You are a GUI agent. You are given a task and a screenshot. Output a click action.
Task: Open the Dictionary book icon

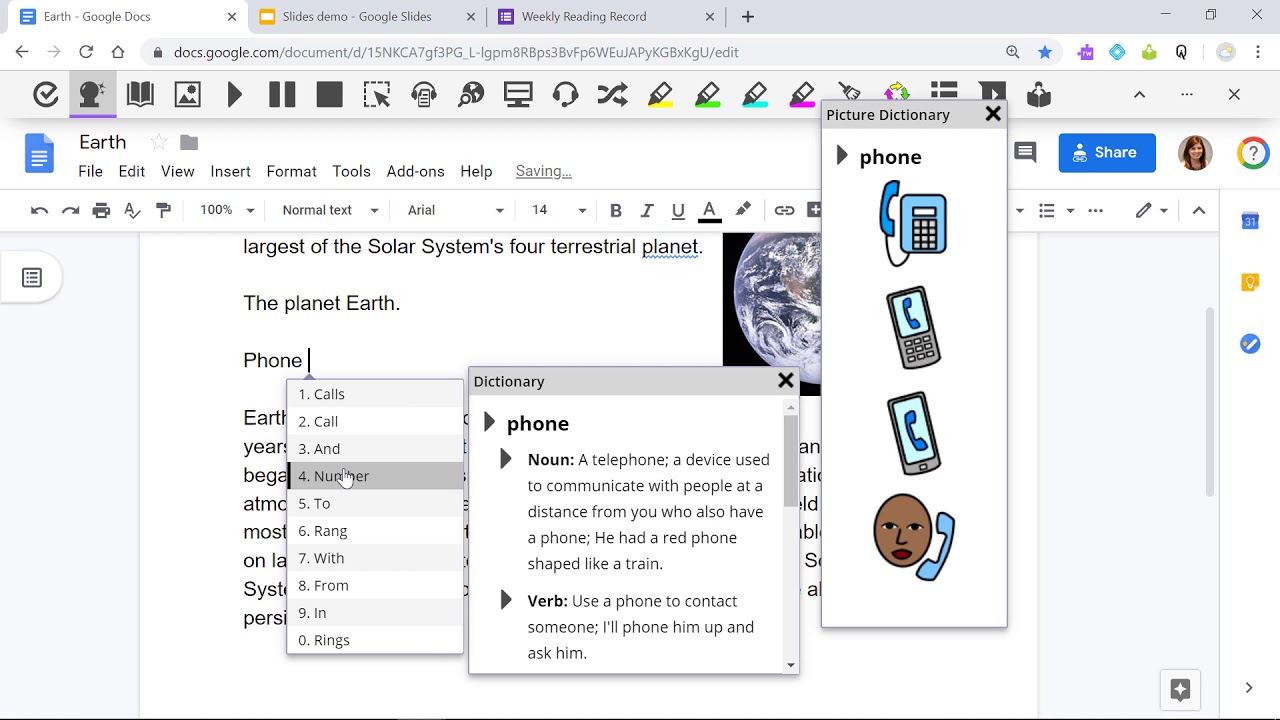140,94
